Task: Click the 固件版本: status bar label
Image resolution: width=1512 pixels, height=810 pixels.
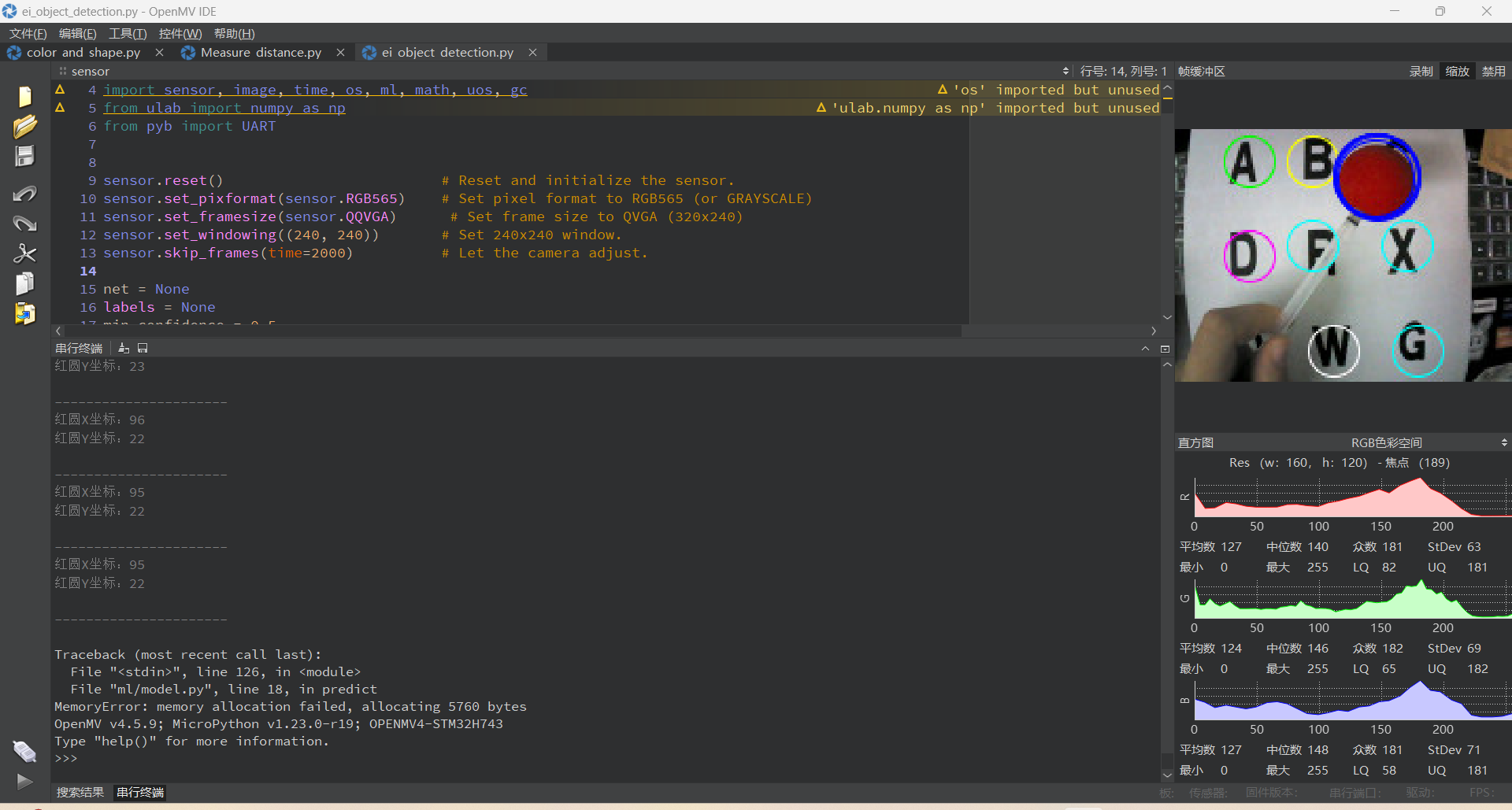Action: click(1270, 793)
